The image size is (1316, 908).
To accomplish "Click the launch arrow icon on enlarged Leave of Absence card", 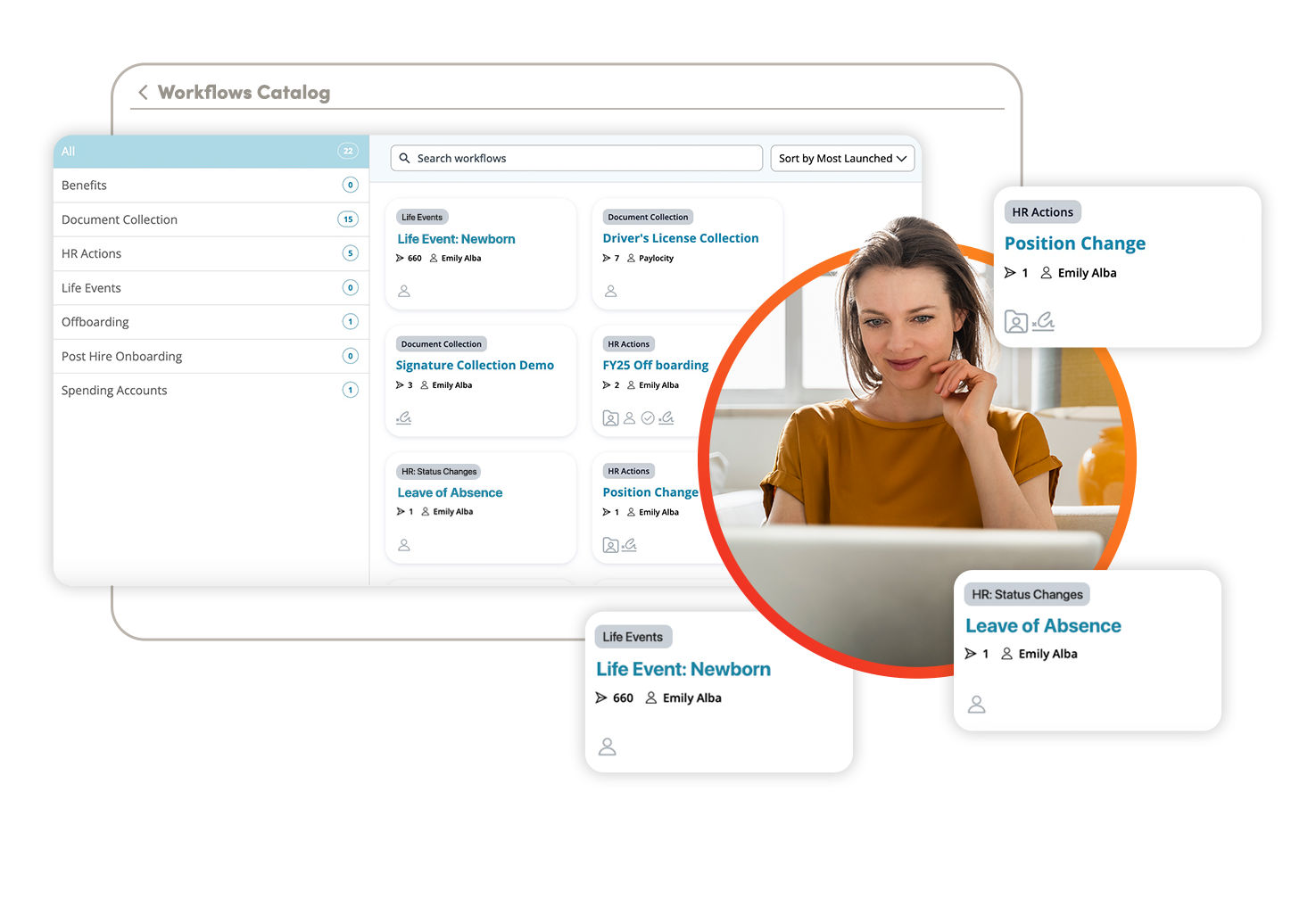I will pyautogui.click(x=971, y=654).
